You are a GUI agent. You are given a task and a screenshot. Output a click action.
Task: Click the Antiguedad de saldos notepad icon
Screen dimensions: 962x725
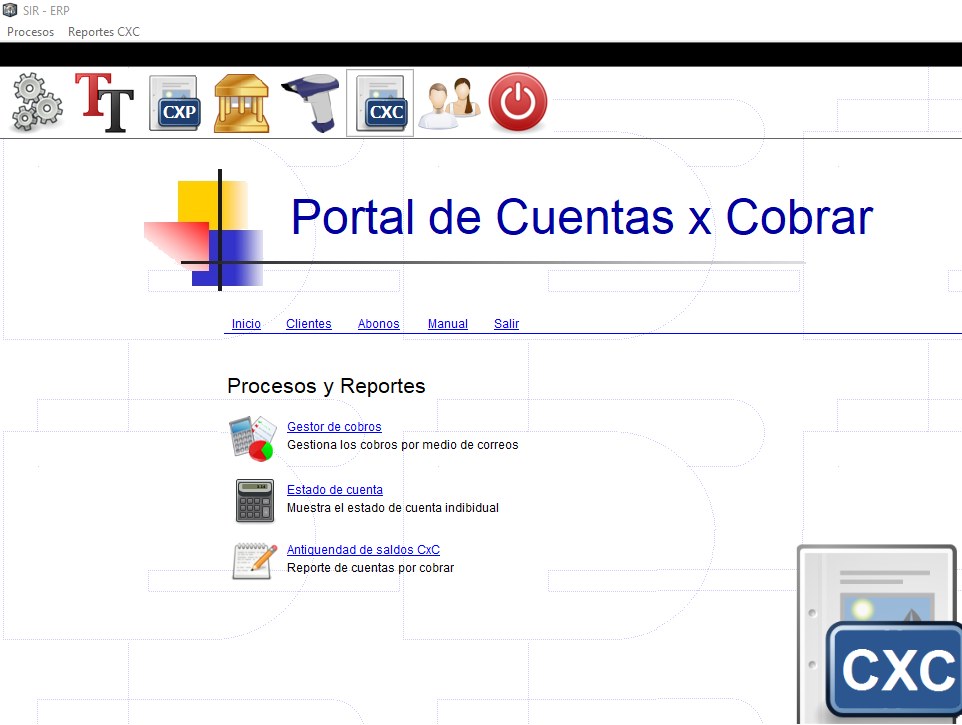pyautogui.click(x=253, y=560)
